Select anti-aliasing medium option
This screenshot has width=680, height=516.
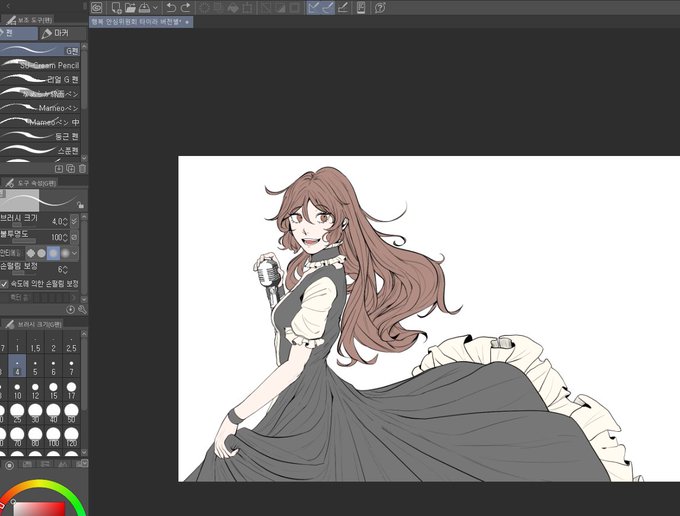(53, 253)
